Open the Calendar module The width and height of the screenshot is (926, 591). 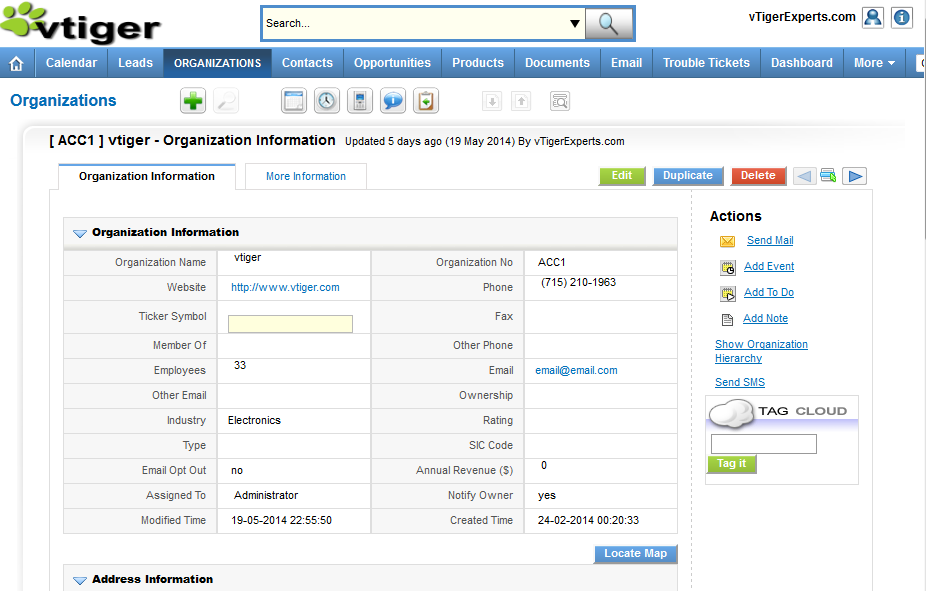(x=71, y=63)
